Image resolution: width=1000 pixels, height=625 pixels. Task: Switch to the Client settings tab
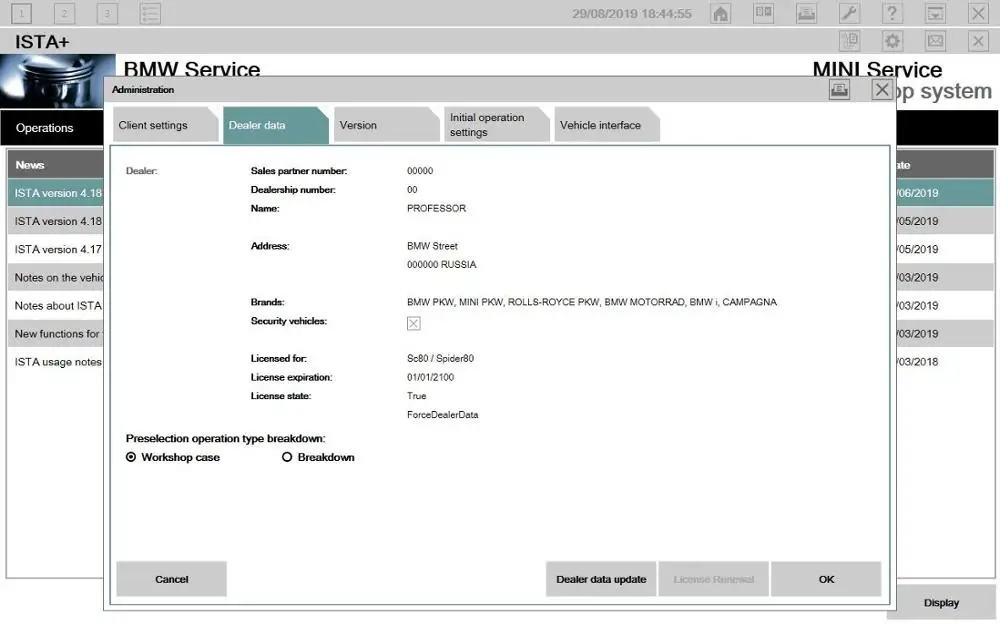(x=165, y=125)
